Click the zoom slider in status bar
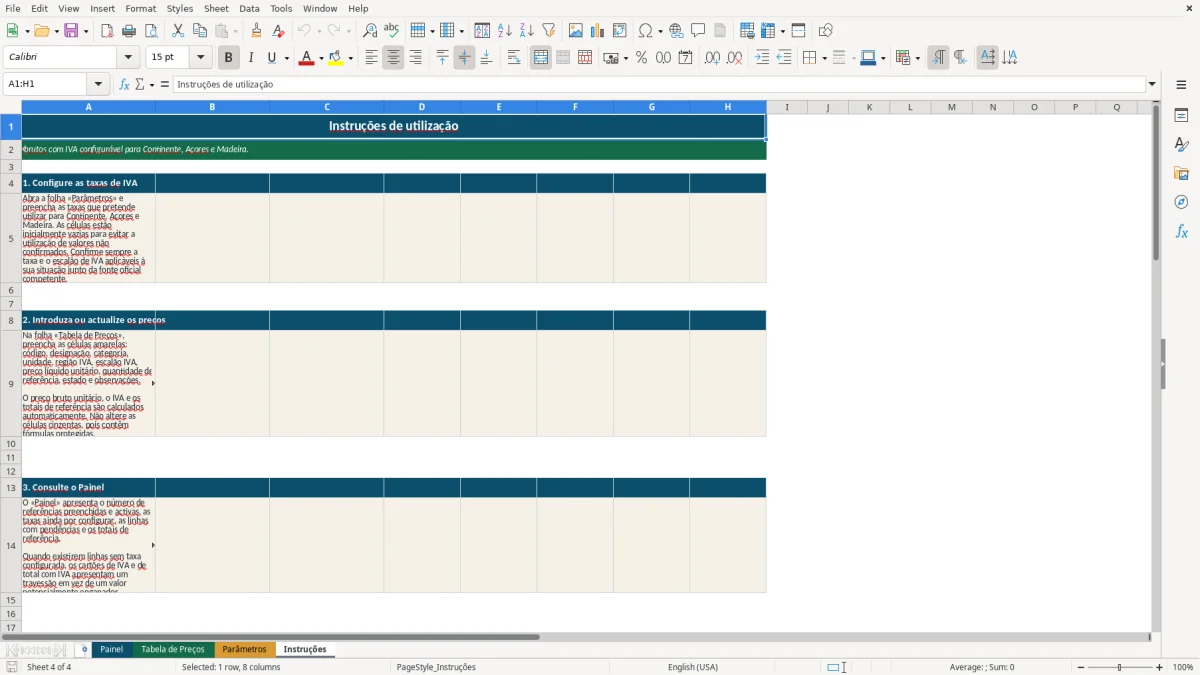Viewport: 1200px width, 675px height. pos(1119,667)
